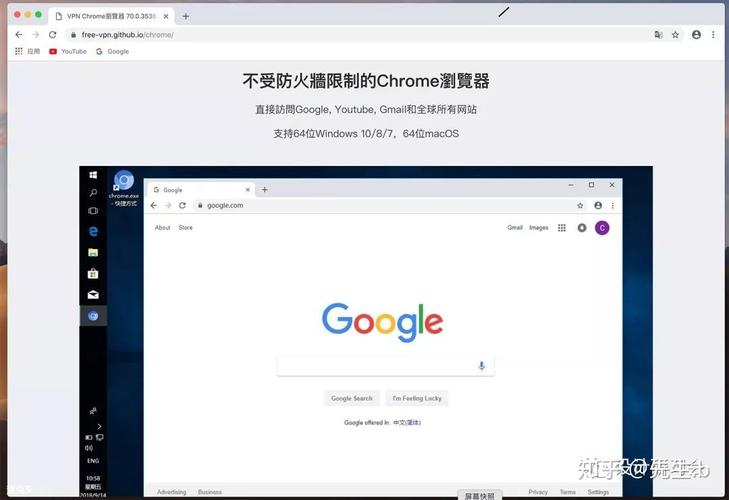Click the Windows search magnifier icon

click(93, 193)
